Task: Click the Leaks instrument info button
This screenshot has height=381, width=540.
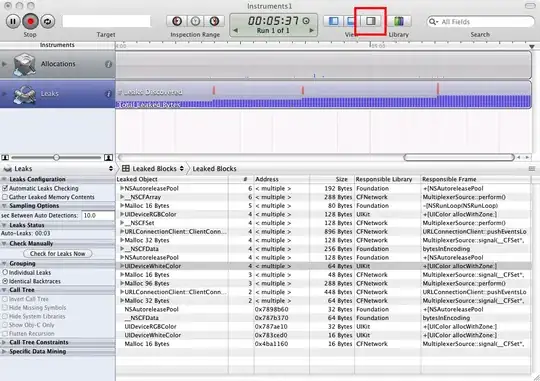Action: tap(108, 94)
